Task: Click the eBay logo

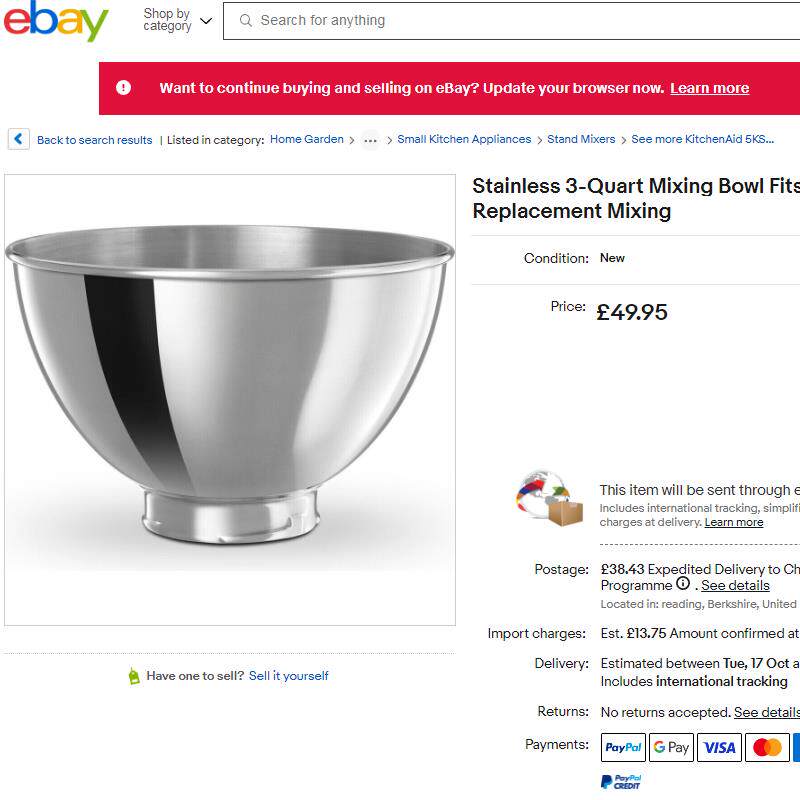Action: (55, 21)
